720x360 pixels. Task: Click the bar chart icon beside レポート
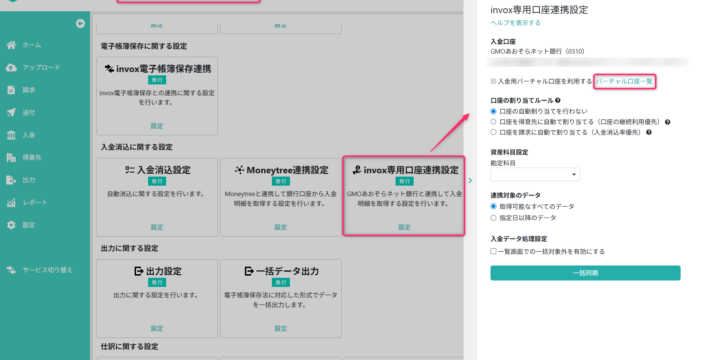click(x=11, y=202)
